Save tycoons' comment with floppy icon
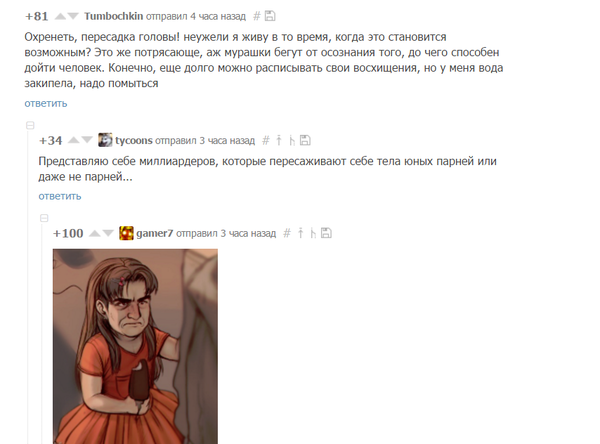Viewport: 600px width, 444px height. [305, 140]
